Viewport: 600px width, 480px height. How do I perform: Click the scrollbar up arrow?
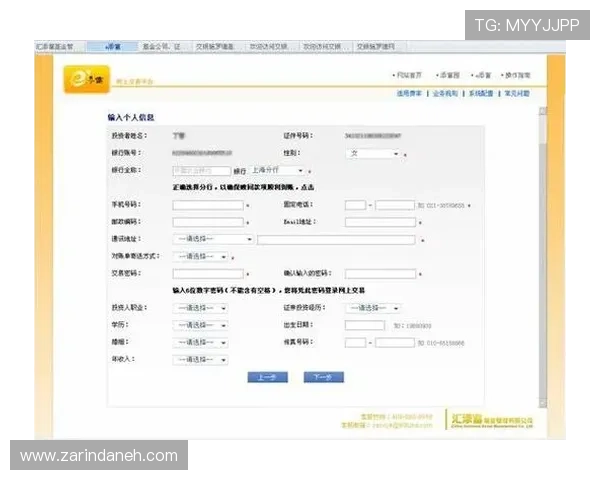543,111
